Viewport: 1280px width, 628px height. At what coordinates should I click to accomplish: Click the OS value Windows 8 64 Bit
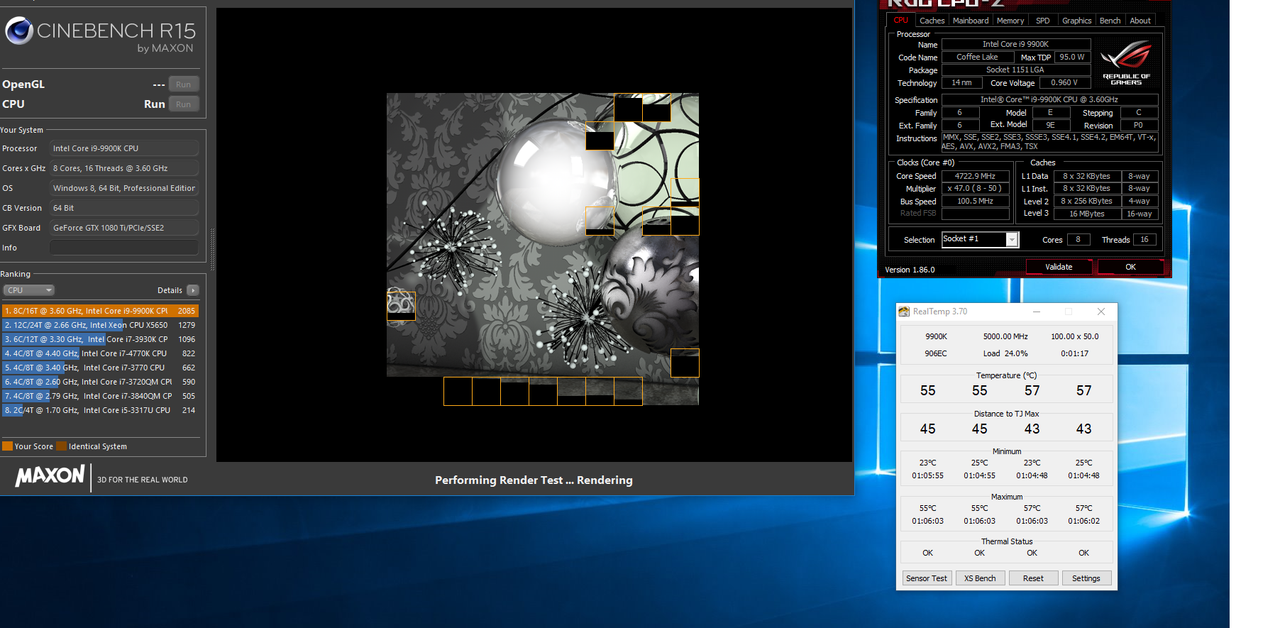coord(124,188)
